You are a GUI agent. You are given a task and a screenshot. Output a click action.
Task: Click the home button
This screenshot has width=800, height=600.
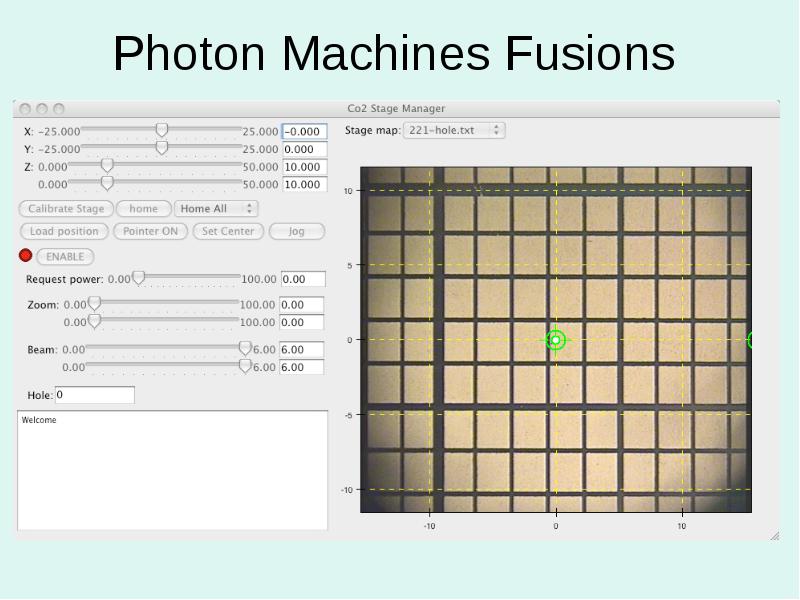pyautogui.click(x=143, y=209)
